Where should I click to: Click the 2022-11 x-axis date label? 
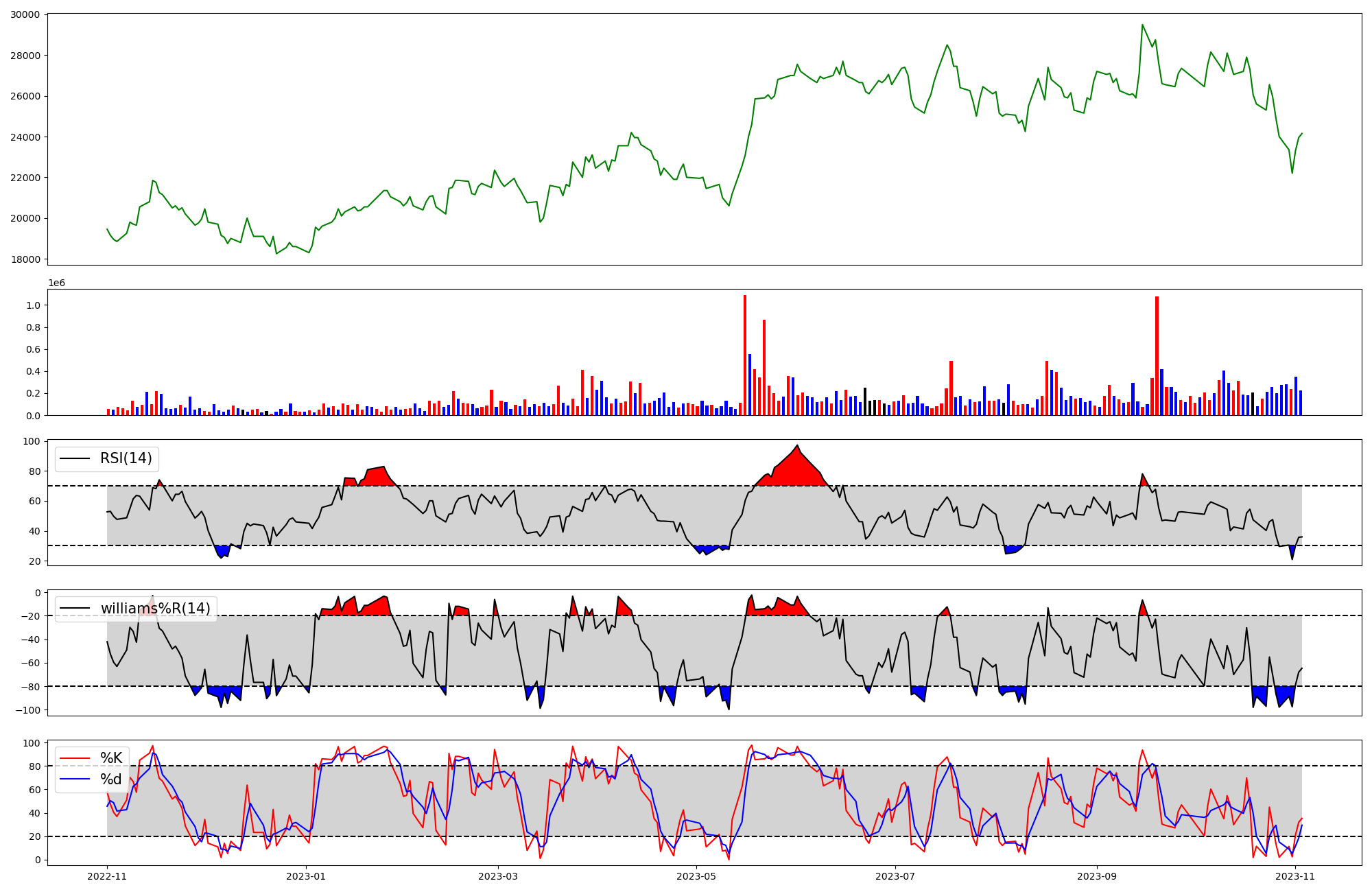107,876
